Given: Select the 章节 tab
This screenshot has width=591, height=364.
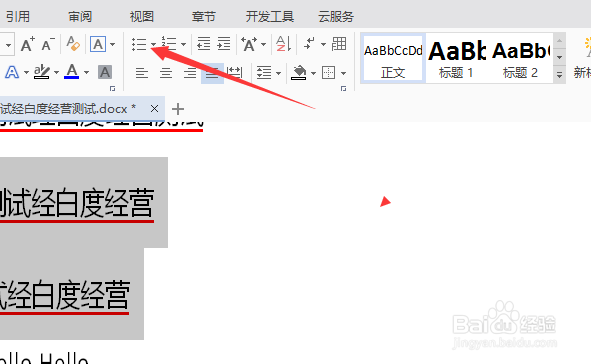Looking at the screenshot, I should tap(204, 17).
